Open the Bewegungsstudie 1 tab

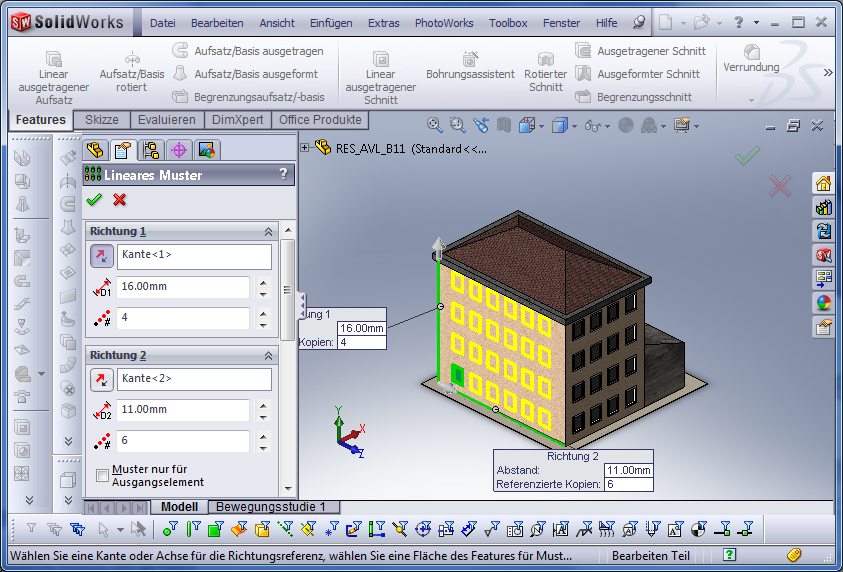pos(271,507)
